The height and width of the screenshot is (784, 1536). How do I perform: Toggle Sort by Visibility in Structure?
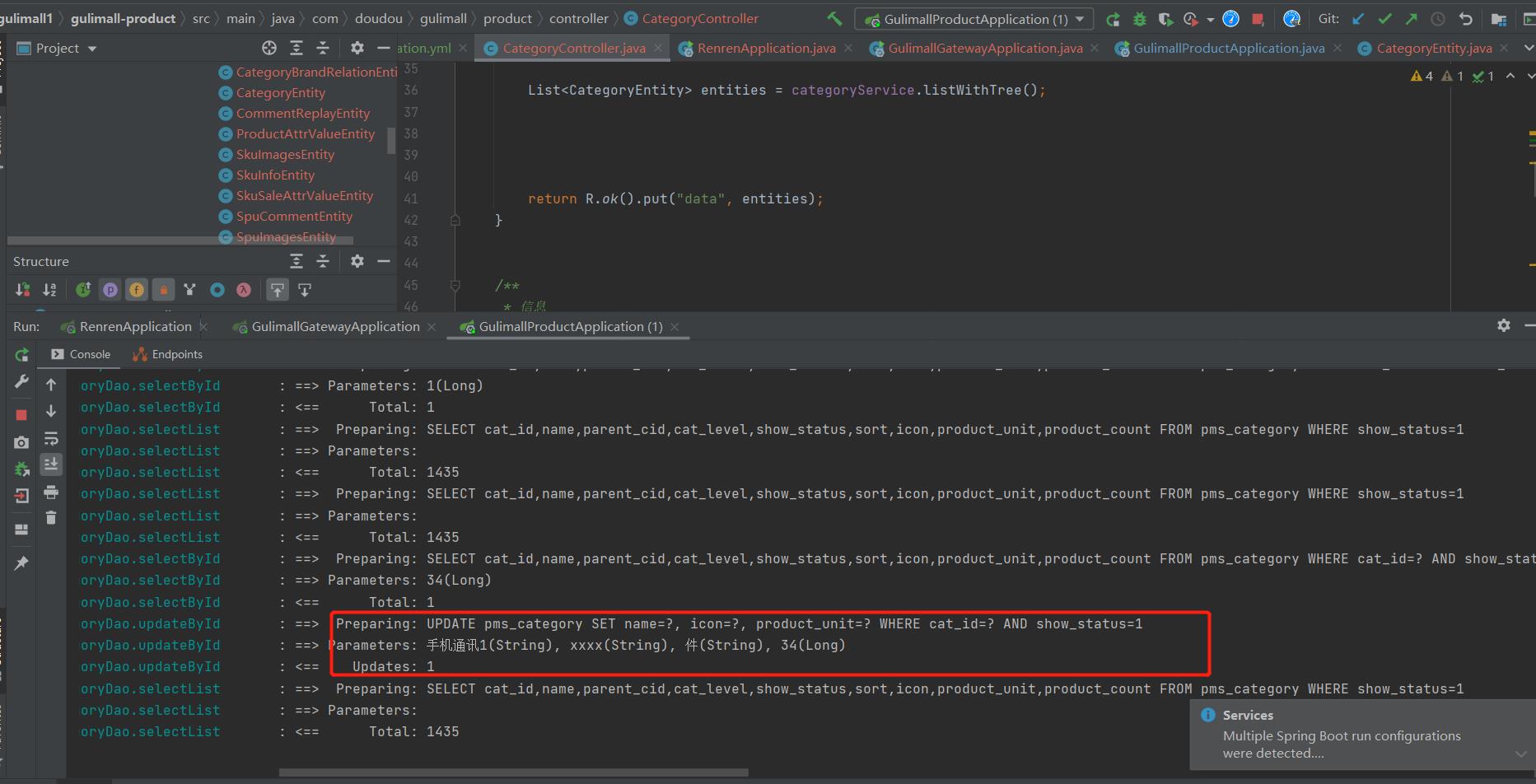click(23, 290)
